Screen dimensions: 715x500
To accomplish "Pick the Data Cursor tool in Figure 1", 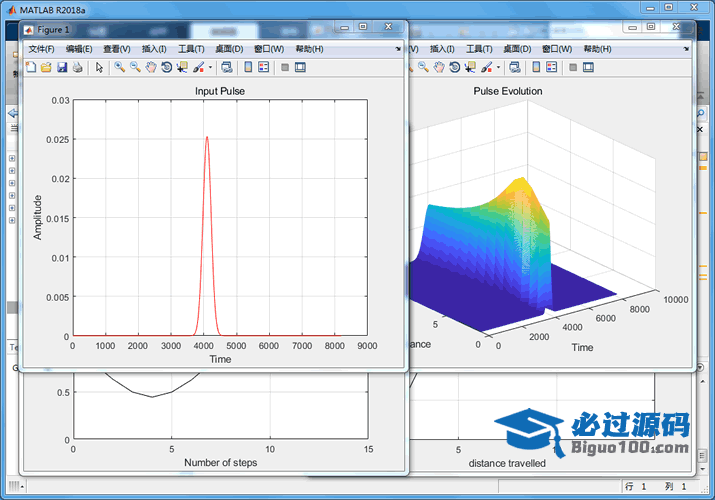I will click(182, 67).
